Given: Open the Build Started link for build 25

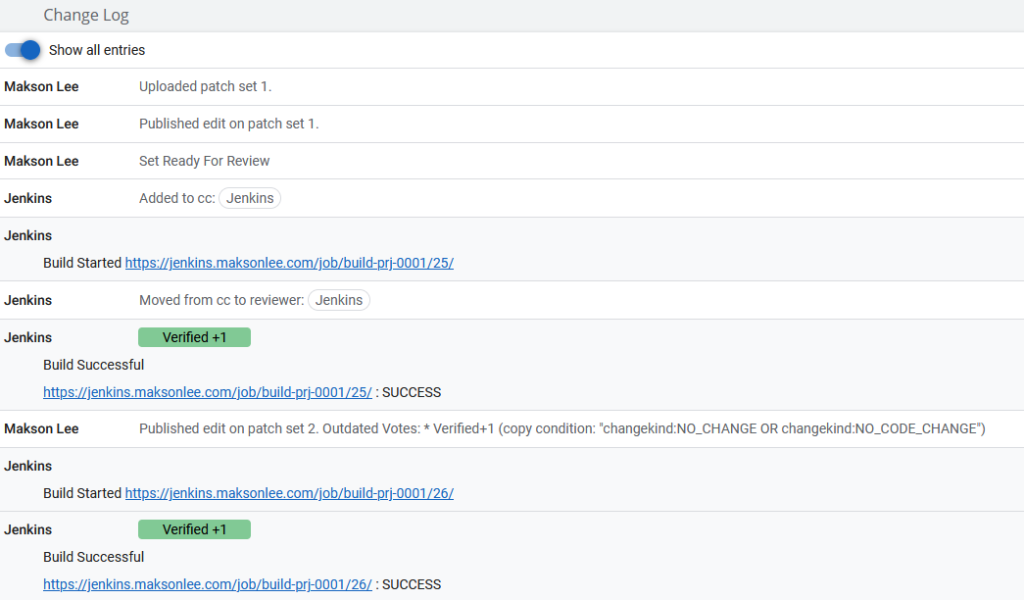Looking at the screenshot, I should tap(289, 263).
